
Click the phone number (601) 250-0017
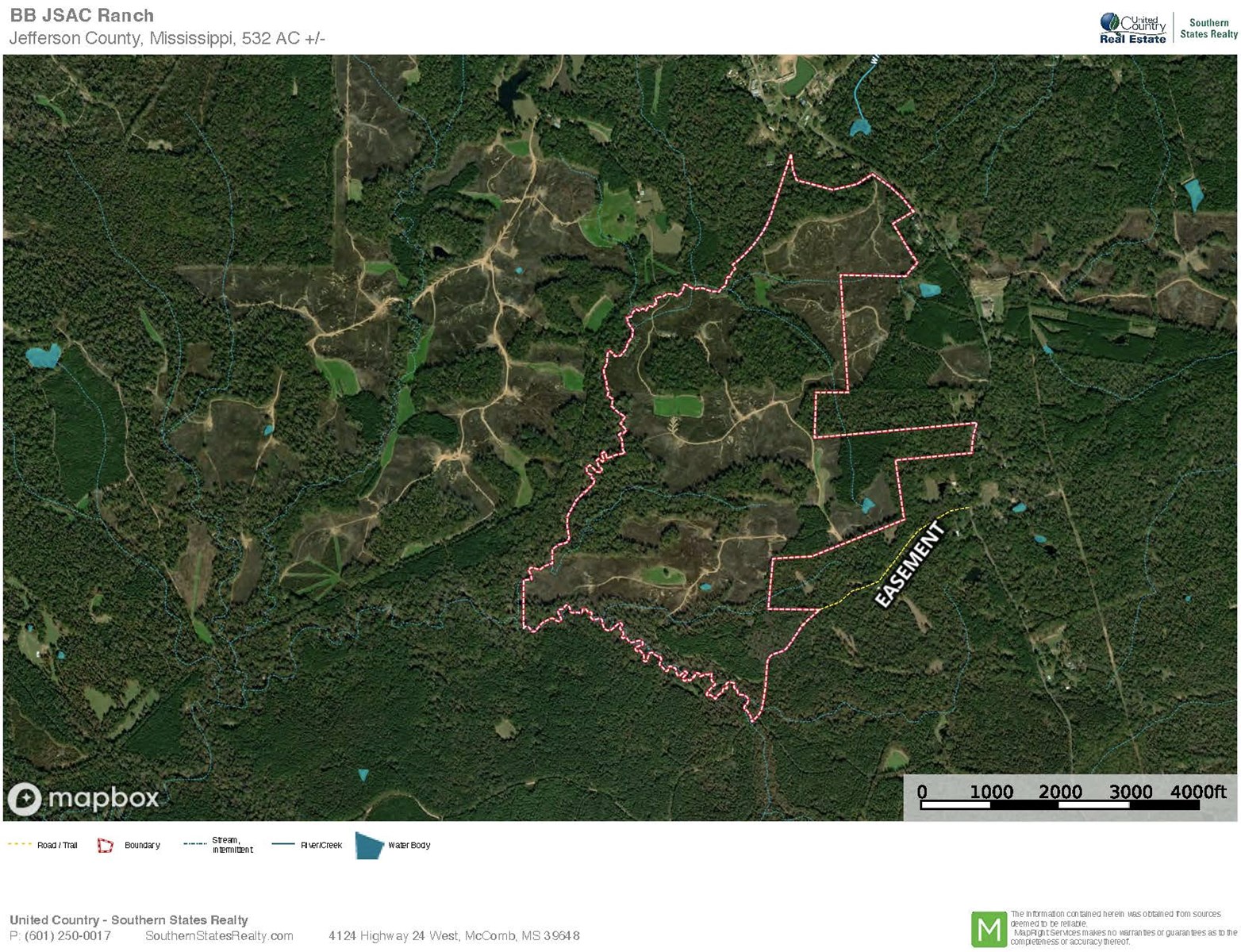click(67, 936)
